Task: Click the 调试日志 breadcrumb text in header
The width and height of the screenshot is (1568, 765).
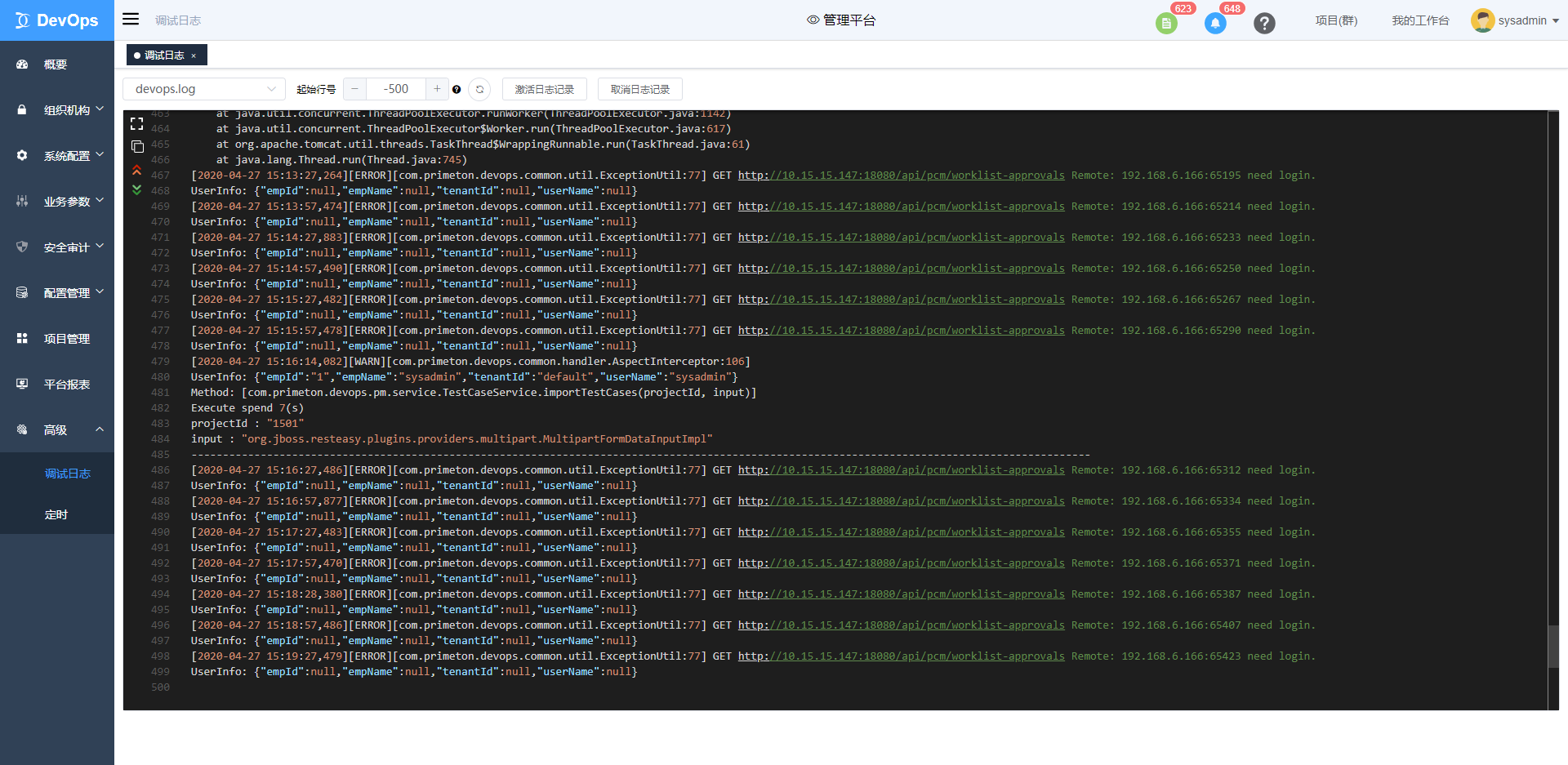Action: [178, 20]
